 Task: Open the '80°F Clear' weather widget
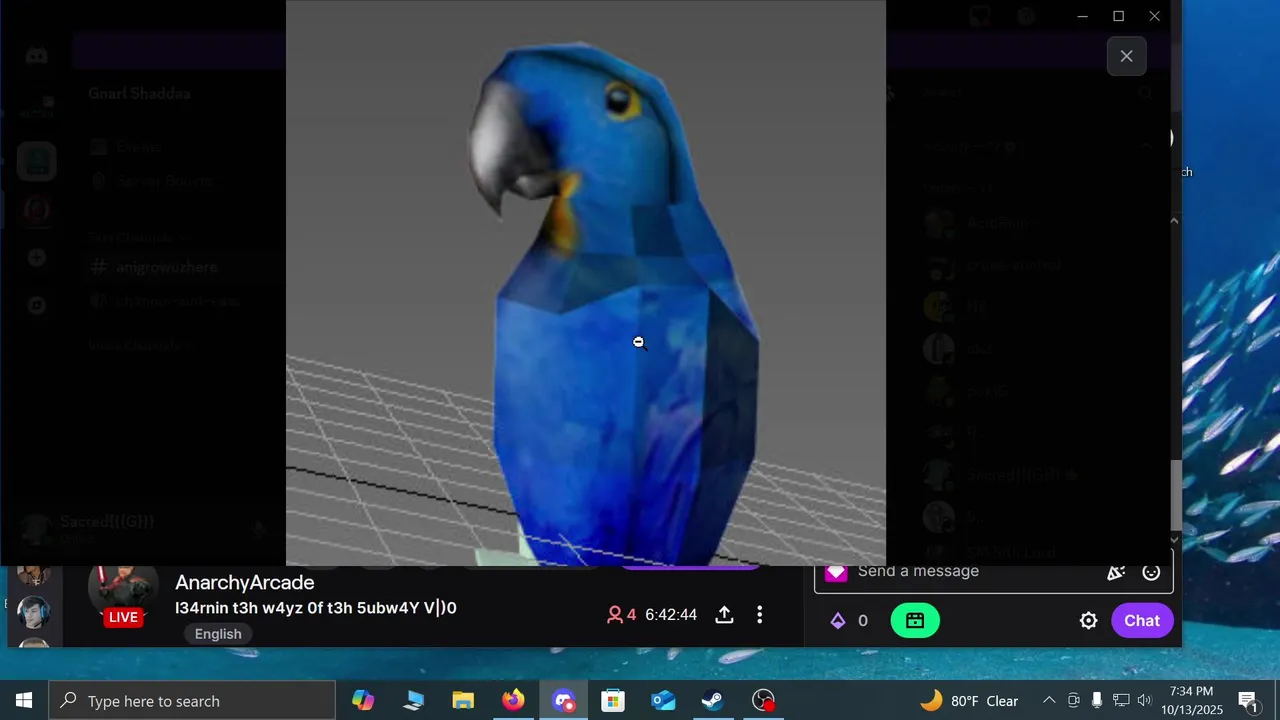click(x=969, y=701)
